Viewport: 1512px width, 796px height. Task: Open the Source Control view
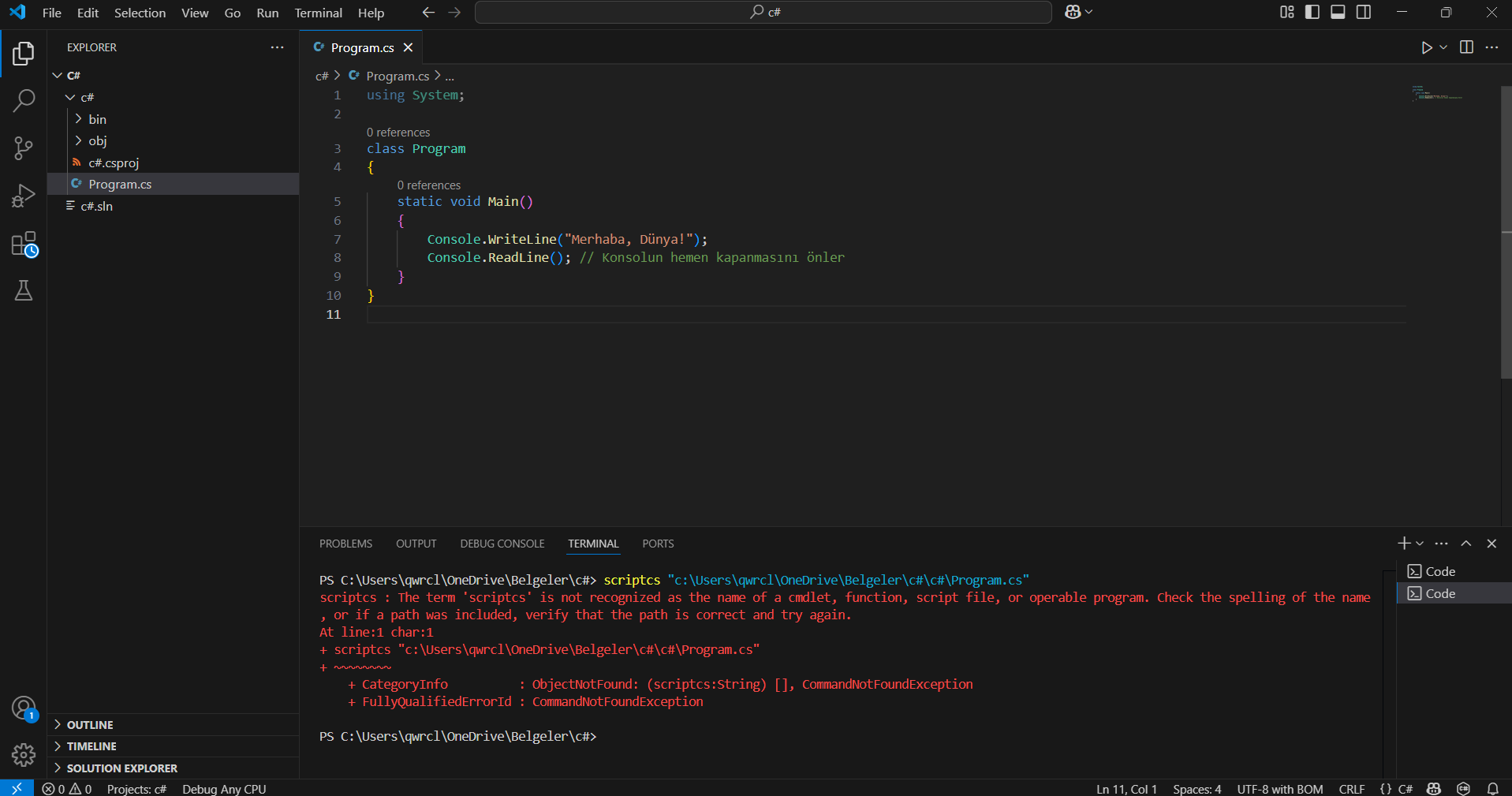pyautogui.click(x=24, y=148)
